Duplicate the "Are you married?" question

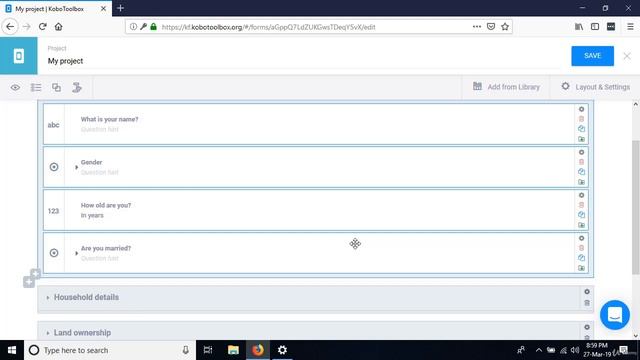tap(581, 258)
